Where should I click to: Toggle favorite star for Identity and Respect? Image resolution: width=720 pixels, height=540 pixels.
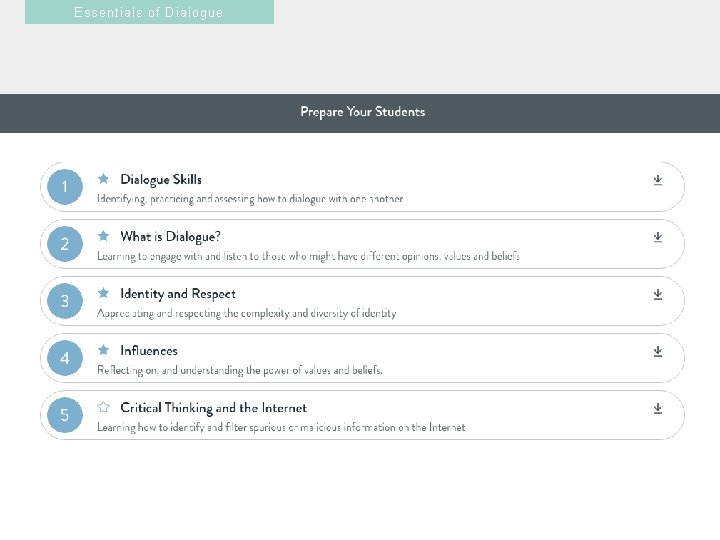pos(103,292)
